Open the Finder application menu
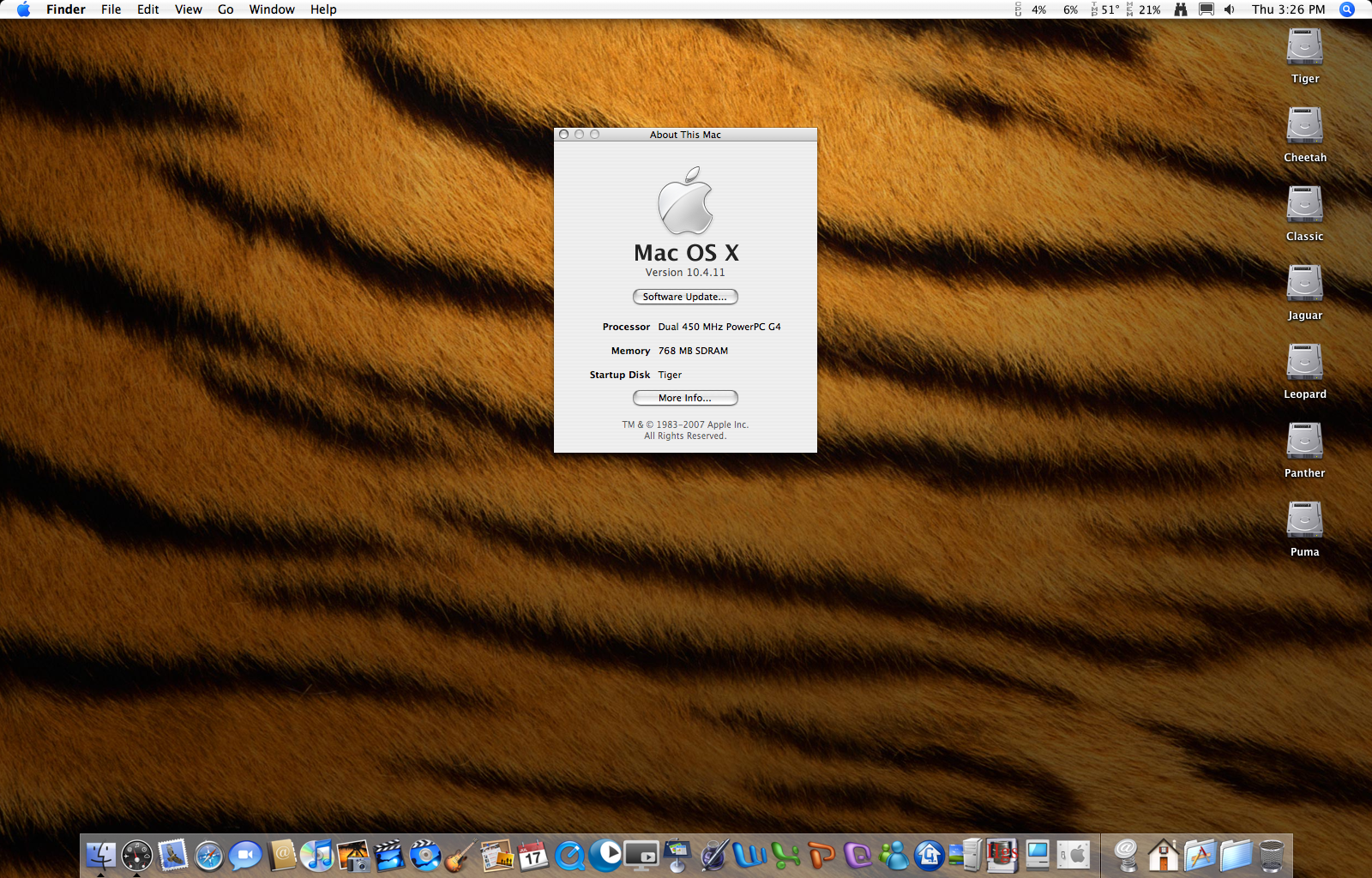Viewport: 1372px width, 878px height. click(66, 9)
